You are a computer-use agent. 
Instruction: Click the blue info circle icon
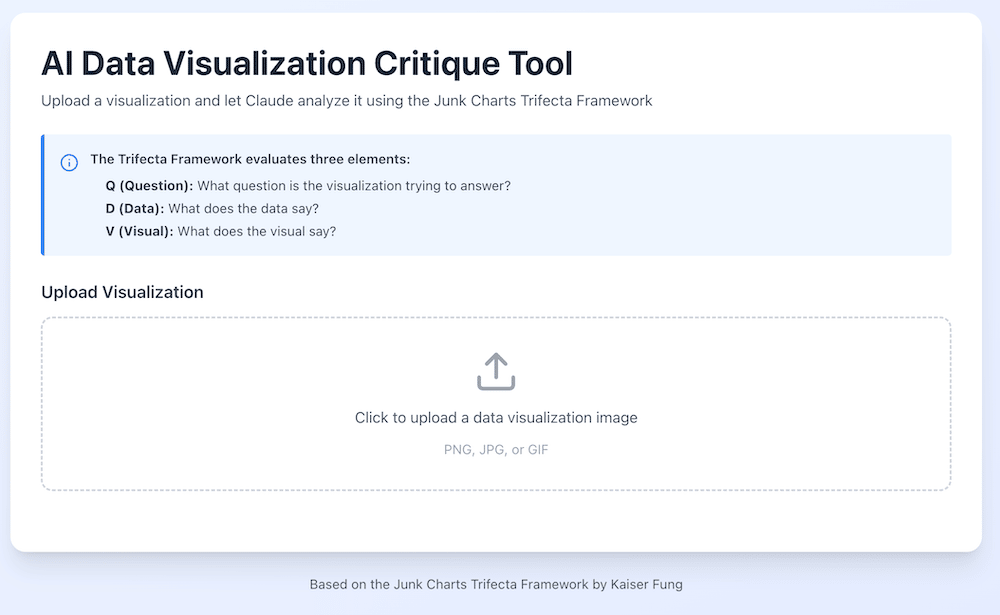[x=69, y=163]
